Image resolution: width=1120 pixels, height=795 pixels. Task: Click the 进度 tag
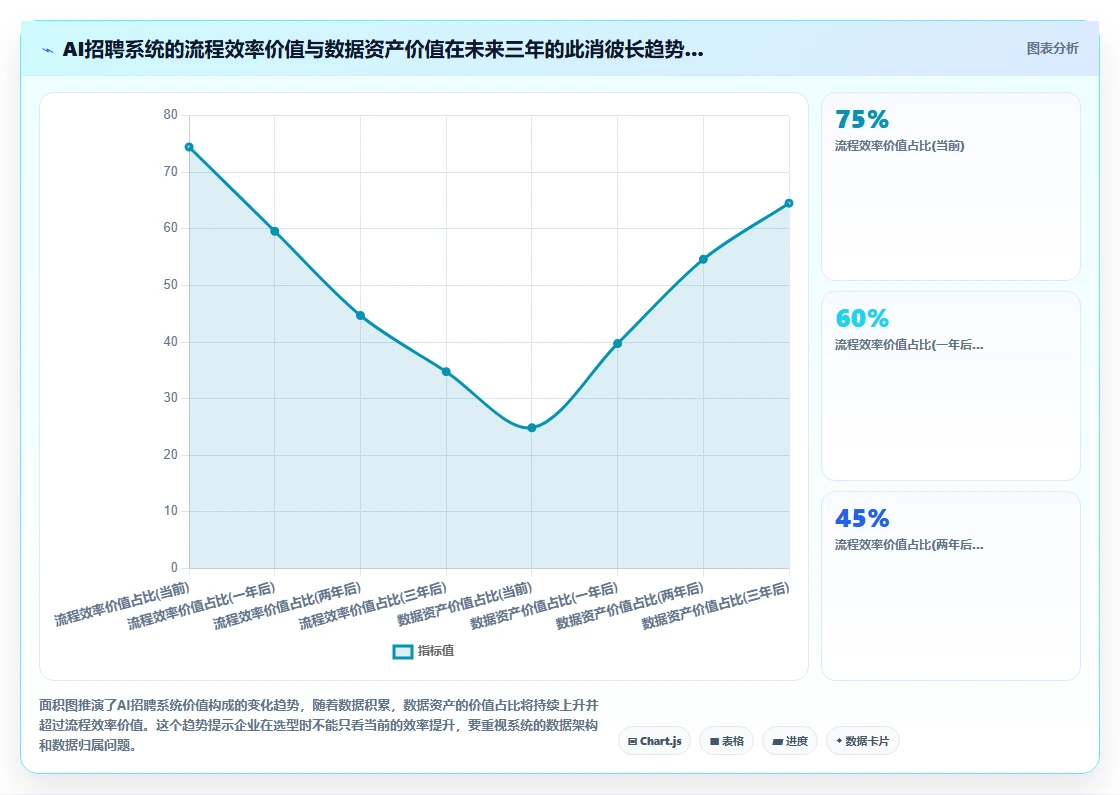[790, 741]
